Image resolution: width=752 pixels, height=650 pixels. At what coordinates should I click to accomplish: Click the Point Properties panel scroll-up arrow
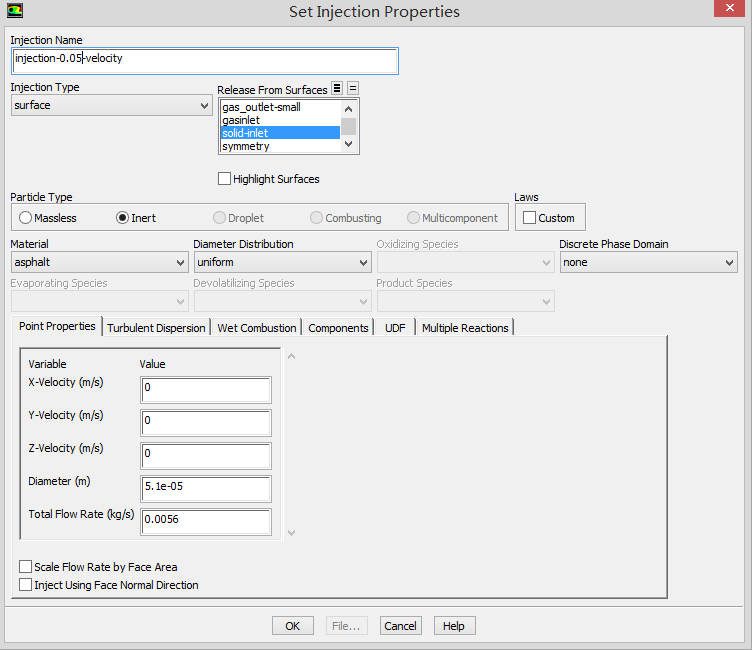coord(292,356)
